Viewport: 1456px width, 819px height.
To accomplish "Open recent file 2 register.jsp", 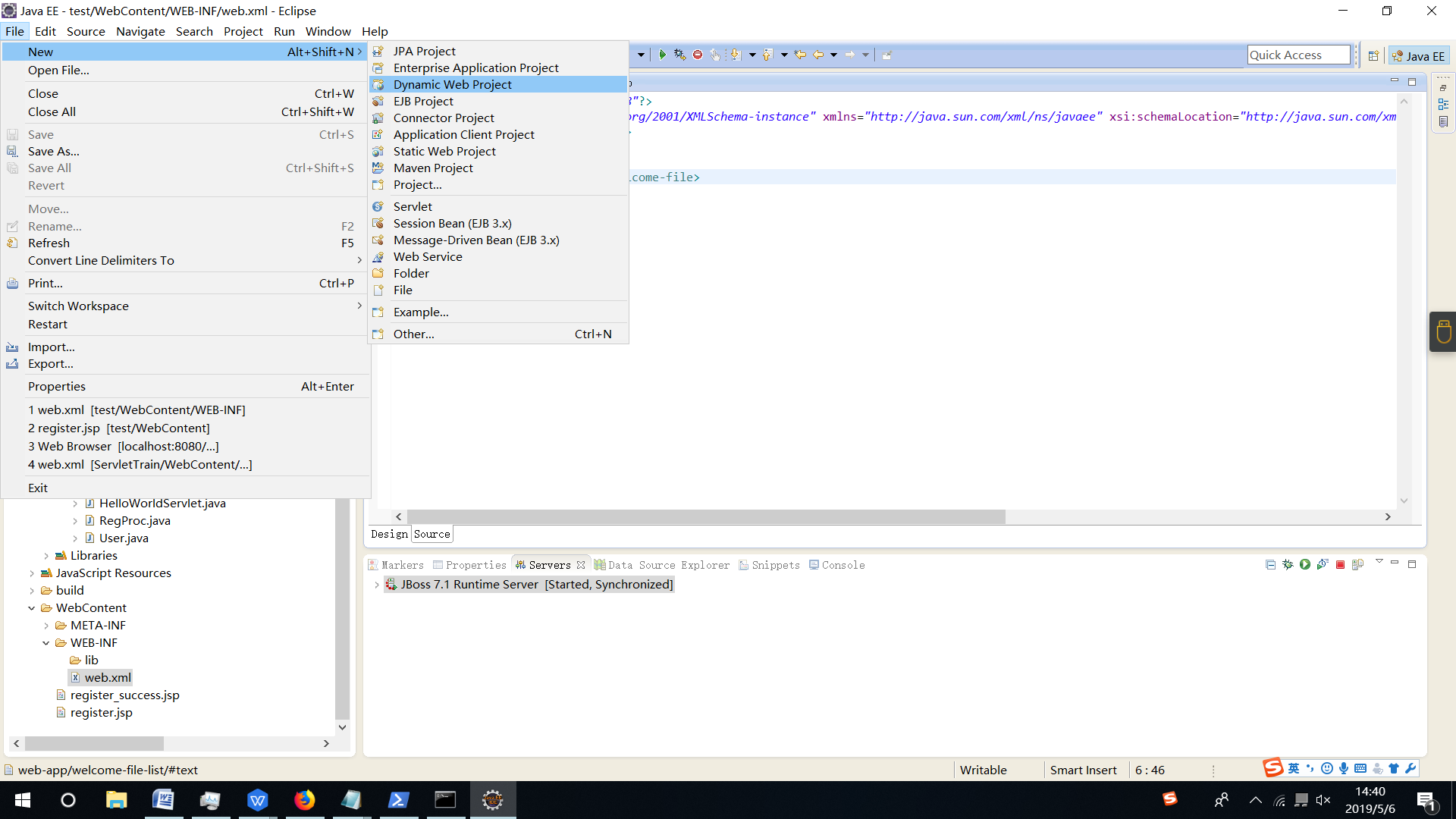I will (119, 428).
